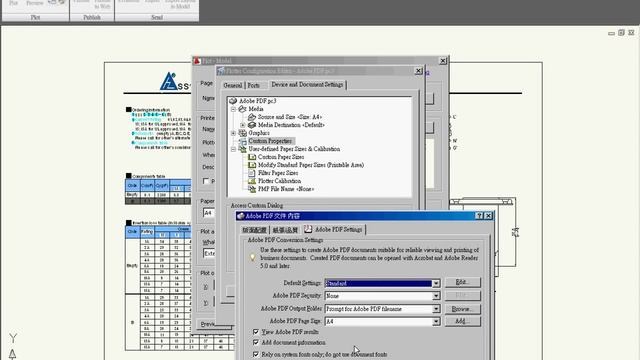Viewport: 640px width, 360px height.
Task: Click the help question mark in Adobe PDF dialog
Action: pyautogui.click(x=480, y=216)
